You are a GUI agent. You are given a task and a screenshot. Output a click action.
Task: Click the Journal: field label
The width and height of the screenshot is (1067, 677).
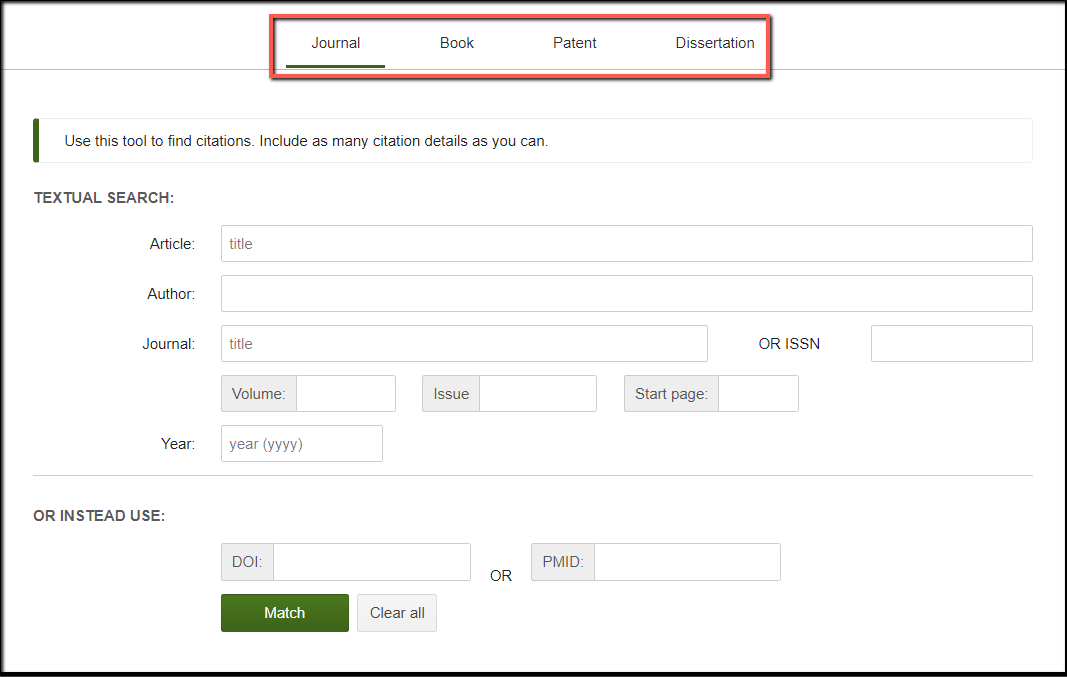coord(169,344)
